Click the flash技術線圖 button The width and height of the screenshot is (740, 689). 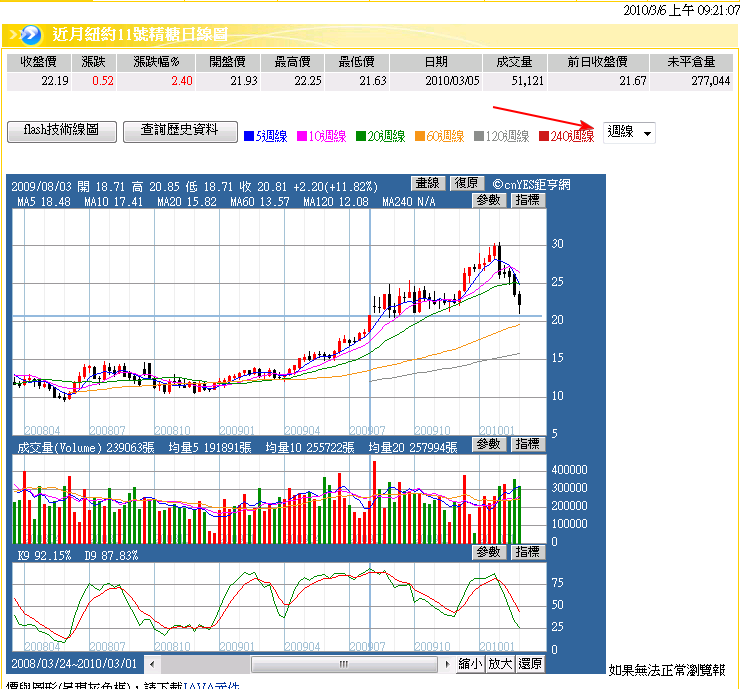click(x=62, y=131)
